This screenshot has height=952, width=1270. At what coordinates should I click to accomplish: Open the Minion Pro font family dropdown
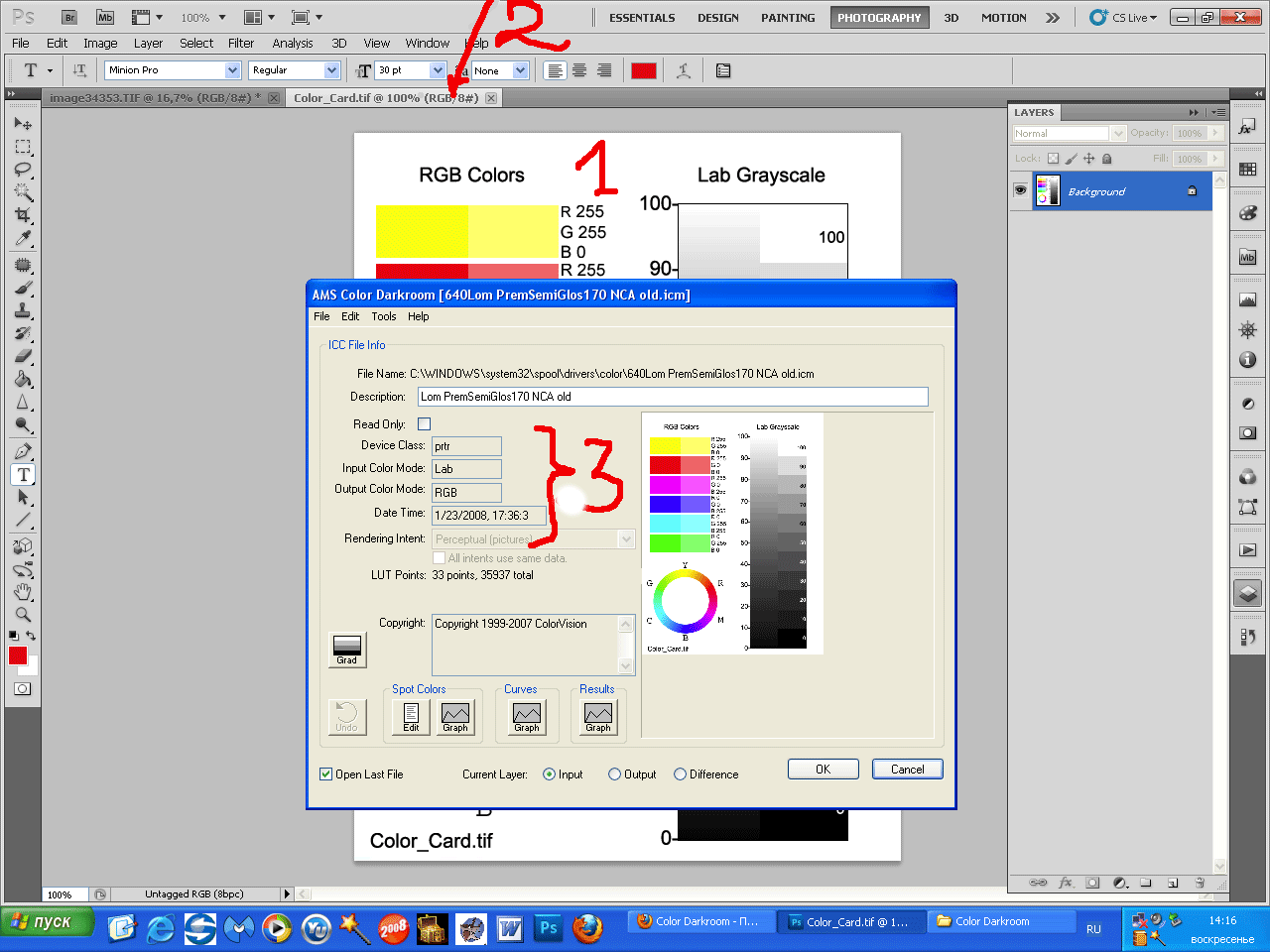pos(232,70)
